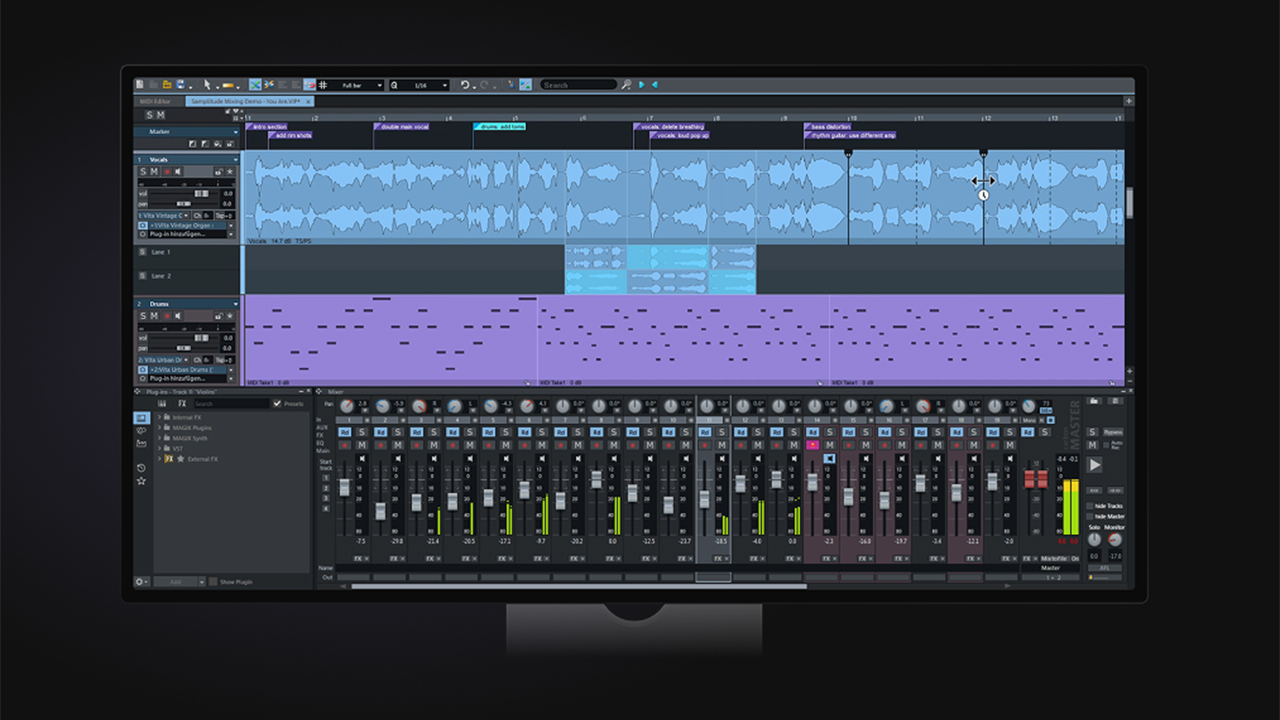Click Rd automation button on mixer channel 1
Screen dimensions: 1280x720
tap(345, 432)
